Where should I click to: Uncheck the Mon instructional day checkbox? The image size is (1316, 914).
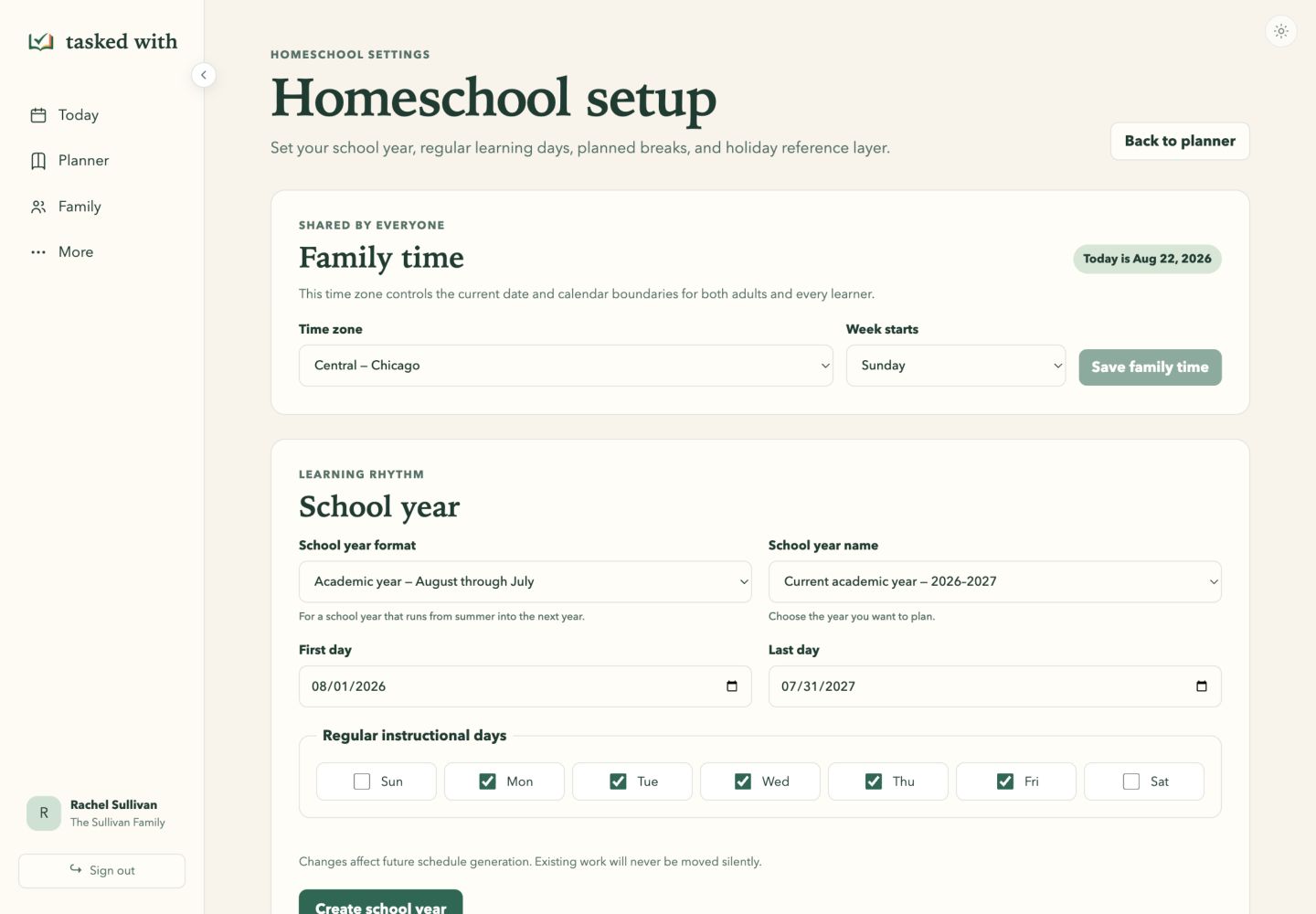tap(488, 781)
